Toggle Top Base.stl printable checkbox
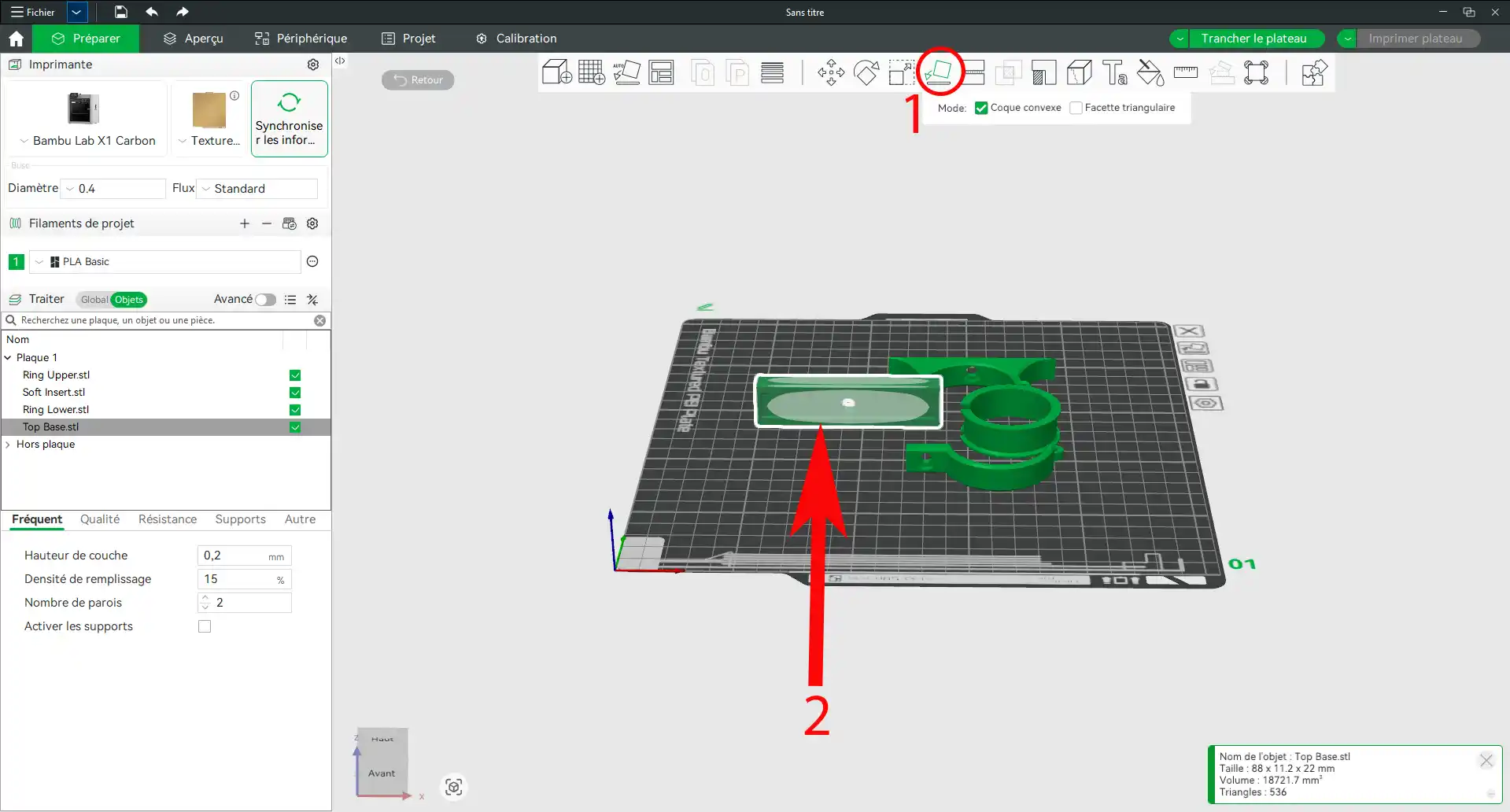 (295, 427)
